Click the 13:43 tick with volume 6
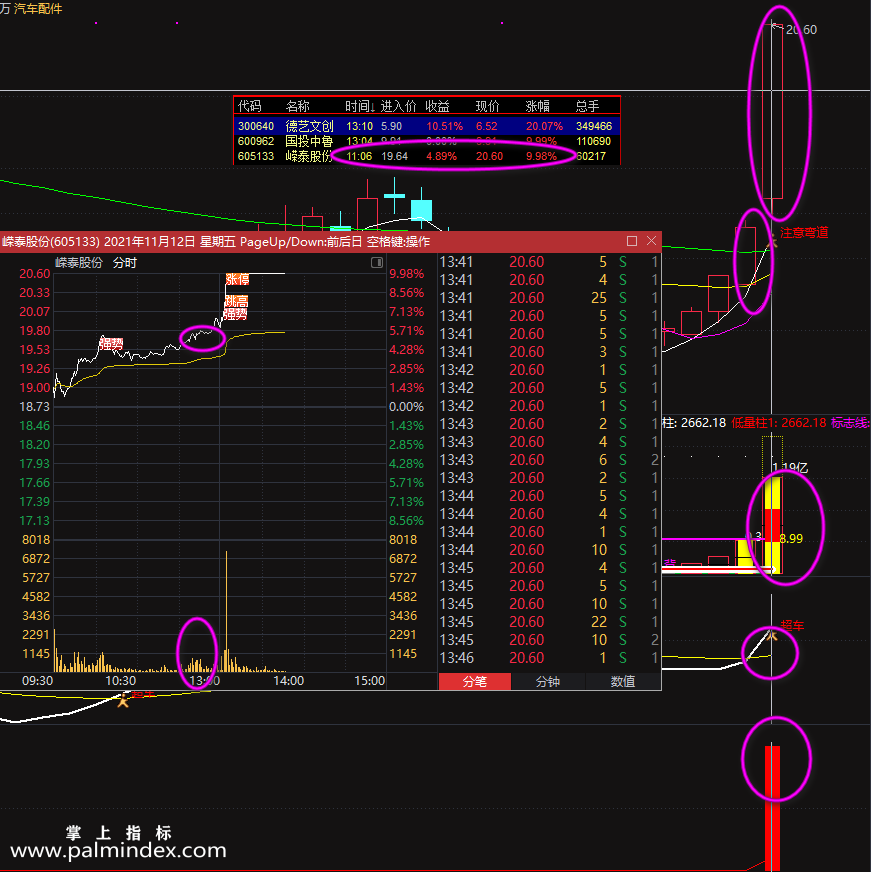 pyautogui.click(x=549, y=460)
